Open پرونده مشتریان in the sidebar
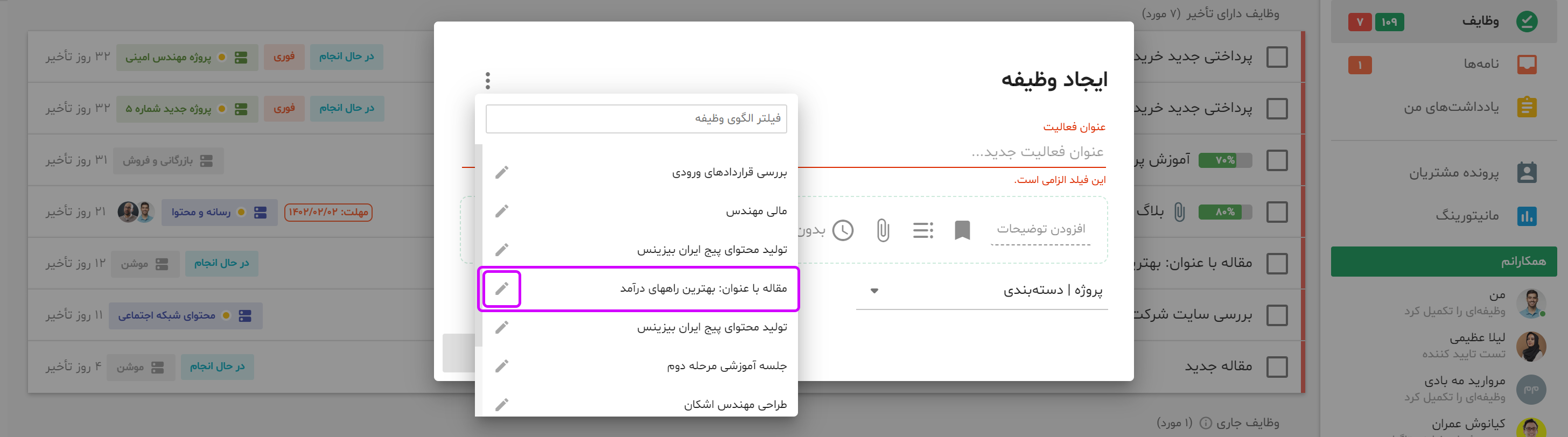1568x437 pixels. click(x=1443, y=173)
